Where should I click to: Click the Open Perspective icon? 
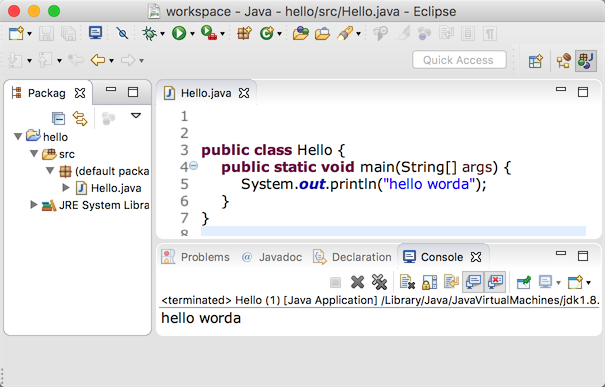(536, 61)
